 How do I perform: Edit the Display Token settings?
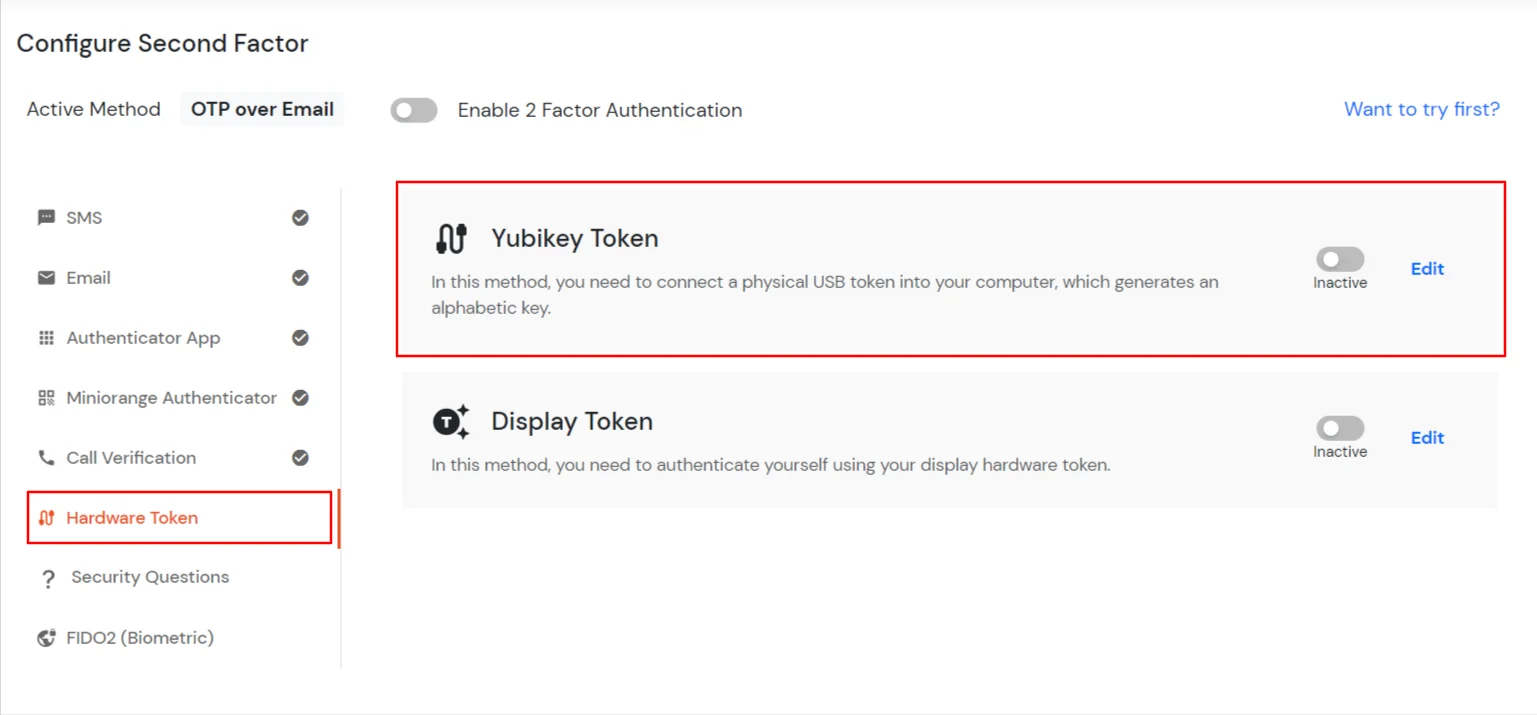(1426, 437)
